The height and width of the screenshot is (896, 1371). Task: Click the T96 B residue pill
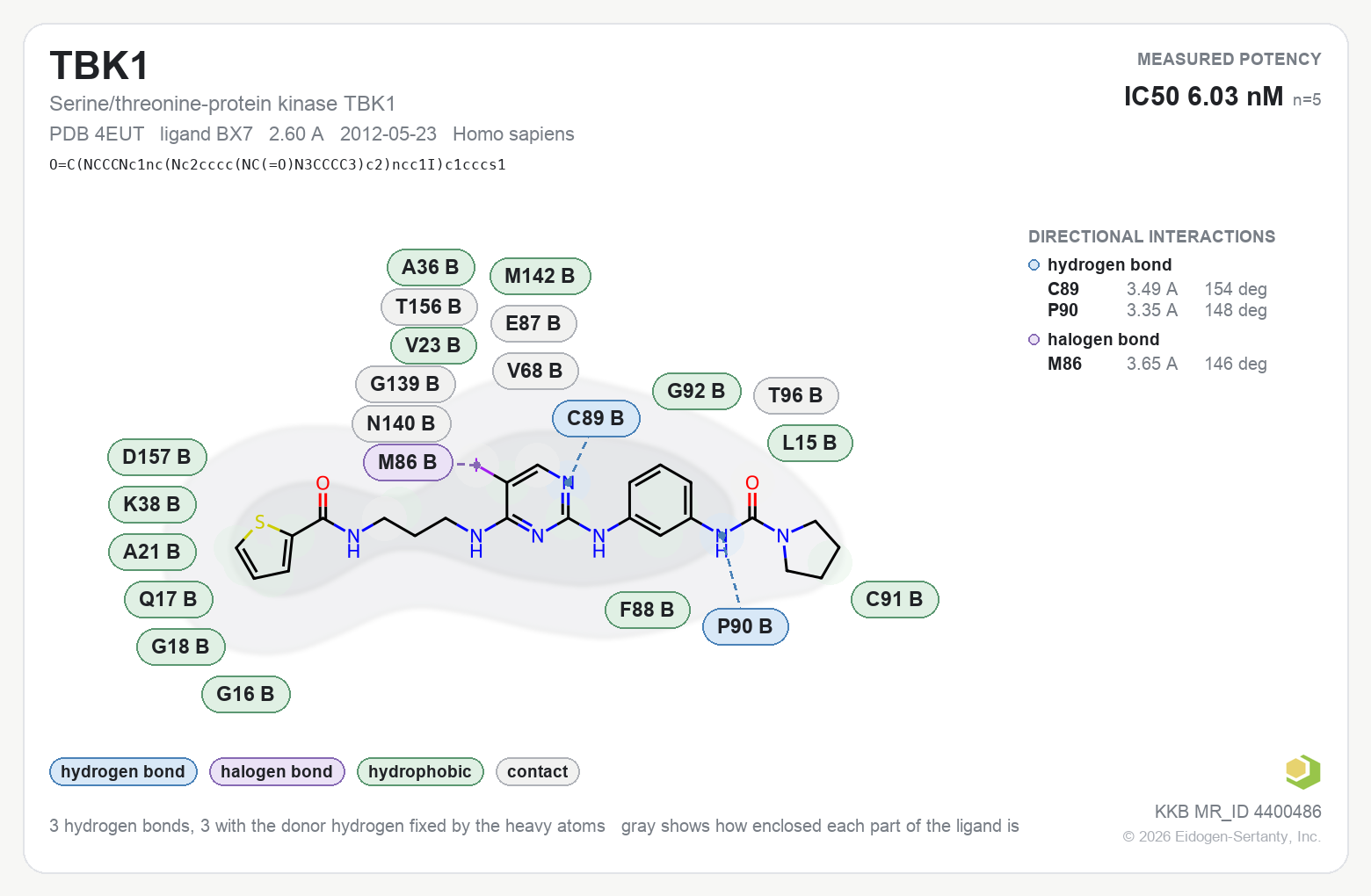[796, 395]
